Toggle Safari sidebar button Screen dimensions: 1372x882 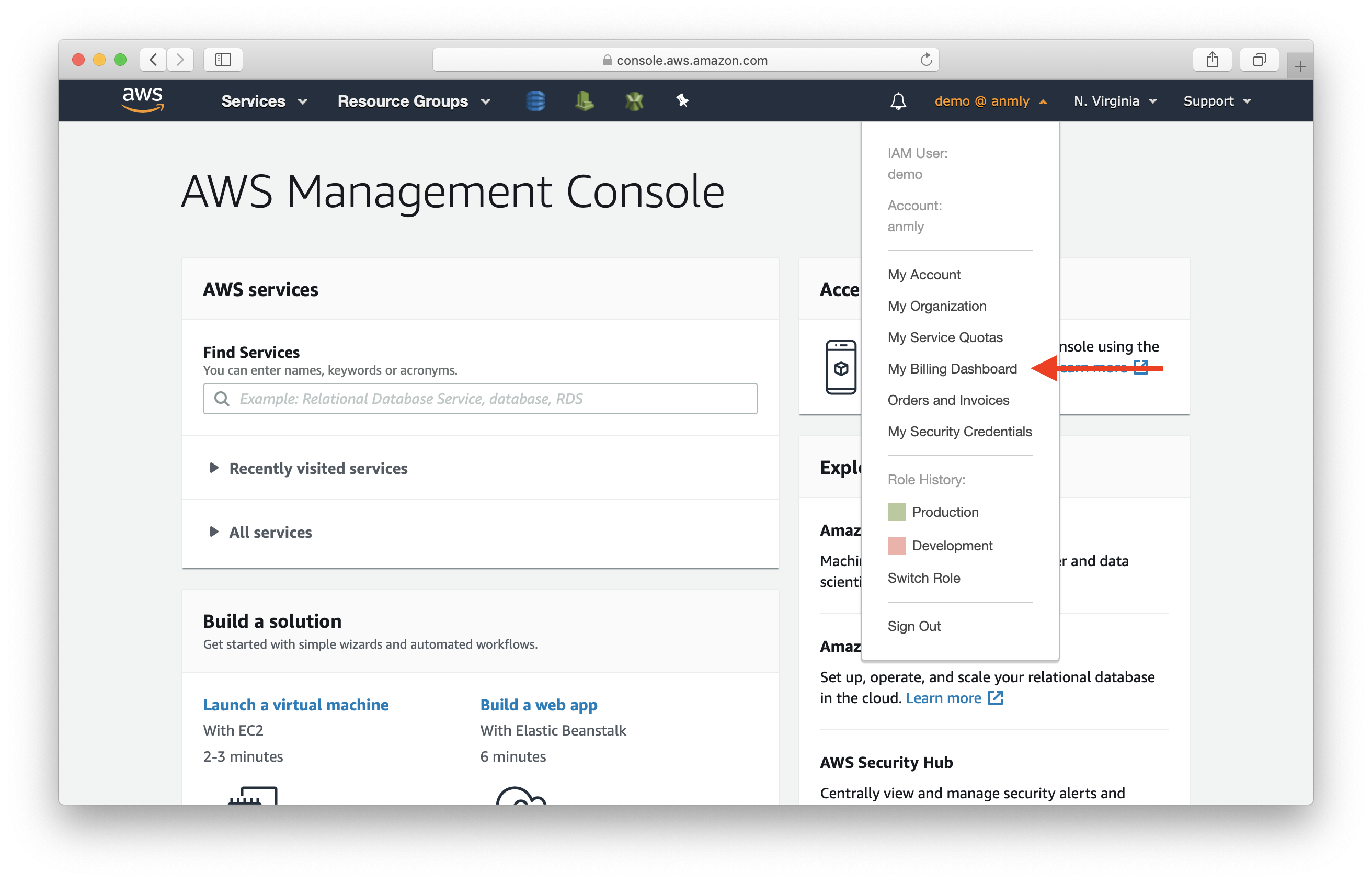coord(223,60)
